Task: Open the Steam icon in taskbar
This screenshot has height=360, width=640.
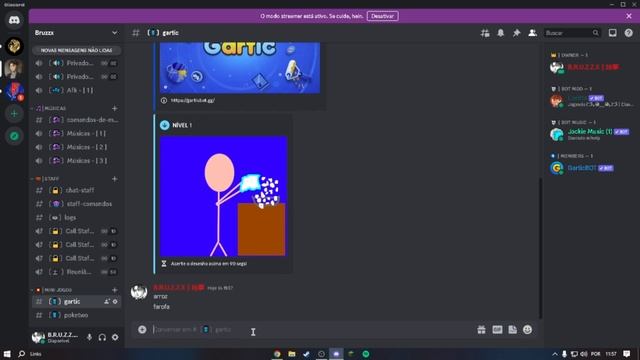Action: click(307, 354)
